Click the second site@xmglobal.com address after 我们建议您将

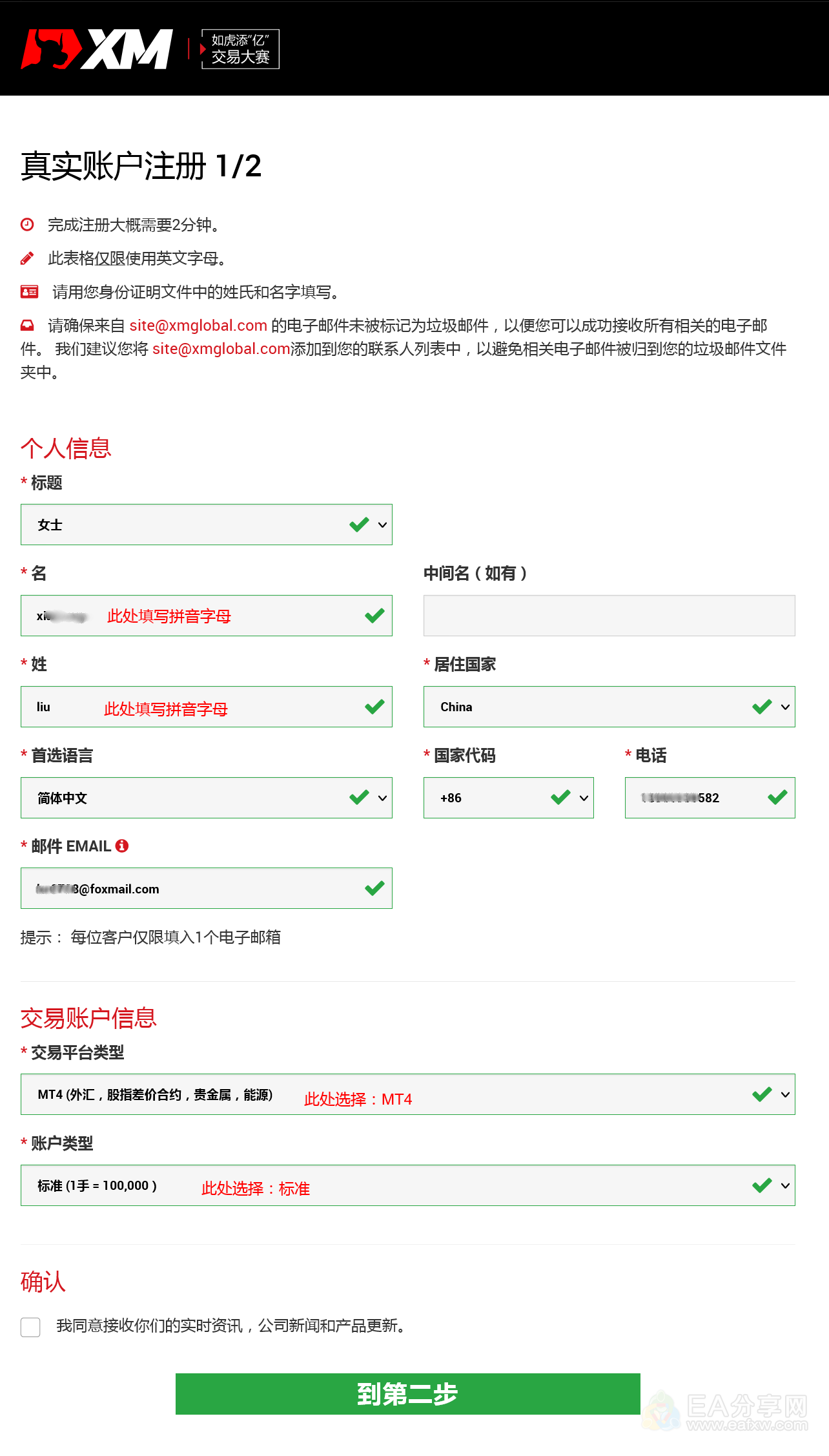[x=221, y=349]
